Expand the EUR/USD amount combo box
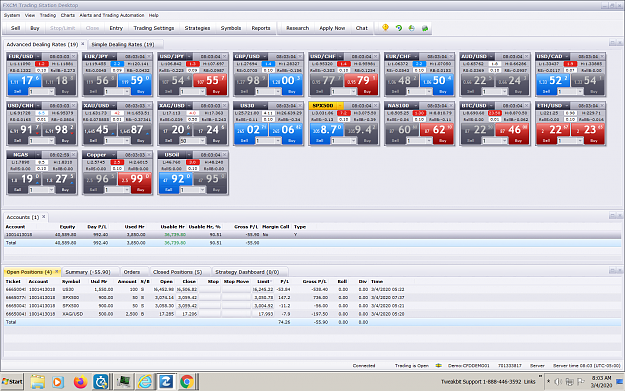625x391 pixels. tap(51, 92)
